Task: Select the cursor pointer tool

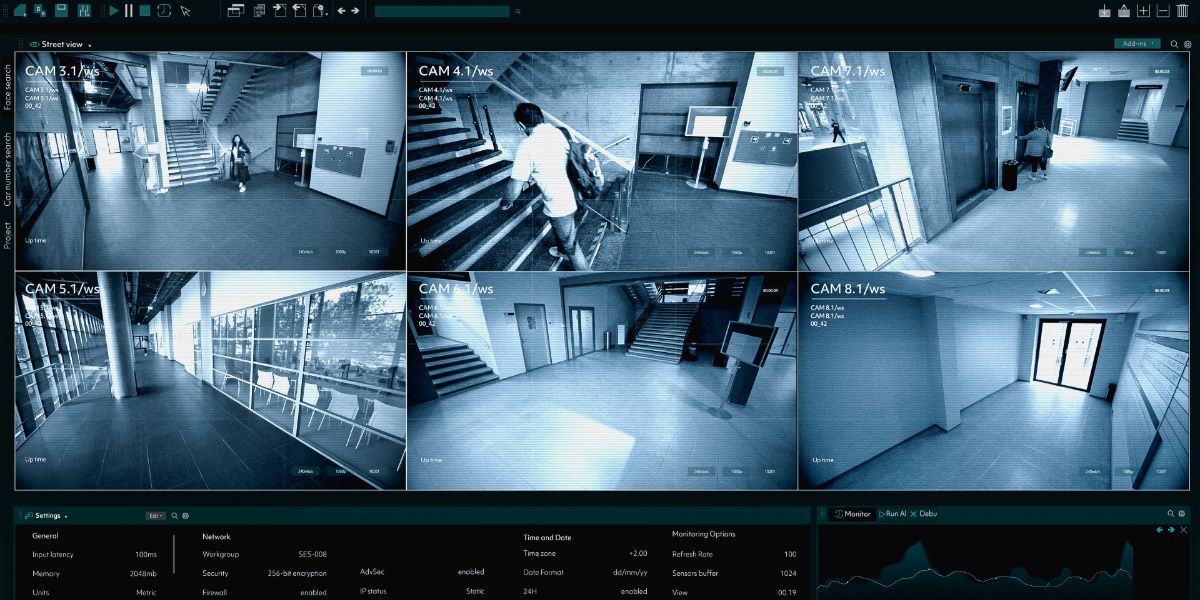Action: pos(185,11)
